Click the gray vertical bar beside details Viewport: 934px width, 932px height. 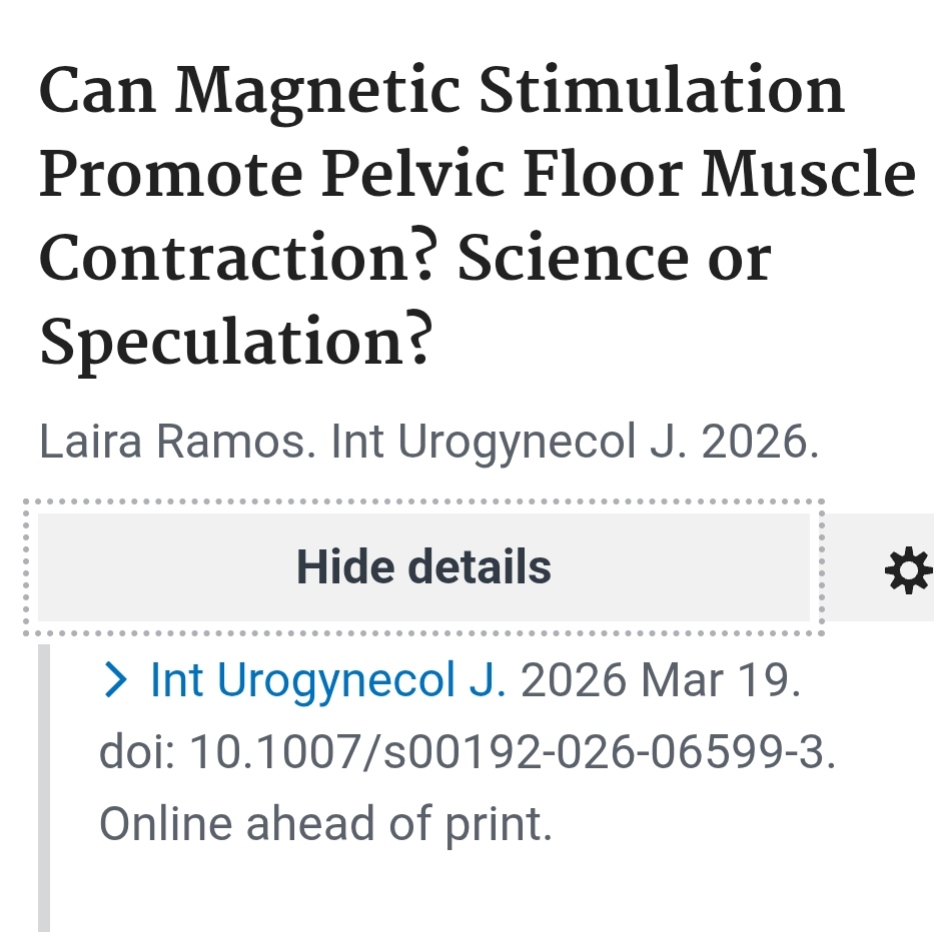[x=44, y=788]
